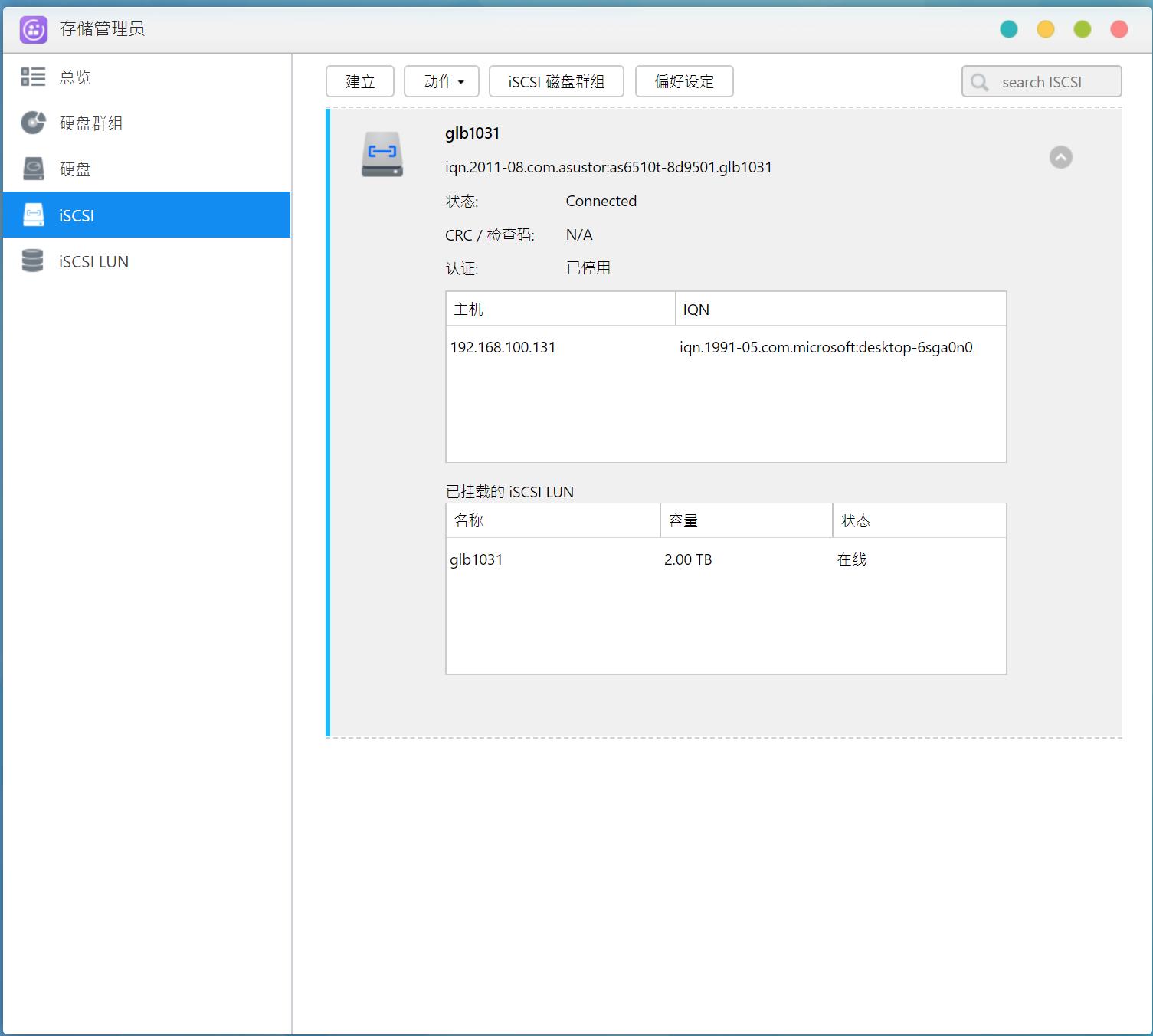Viewport: 1153px width, 1036px height.
Task: Open the iSCSI 磁盘群组 button
Action: click(556, 81)
